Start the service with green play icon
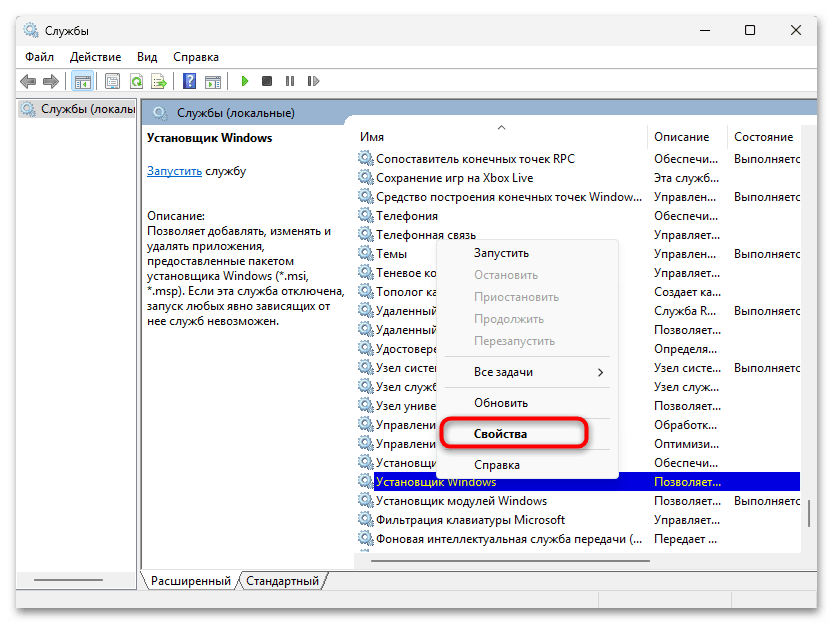 click(244, 81)
